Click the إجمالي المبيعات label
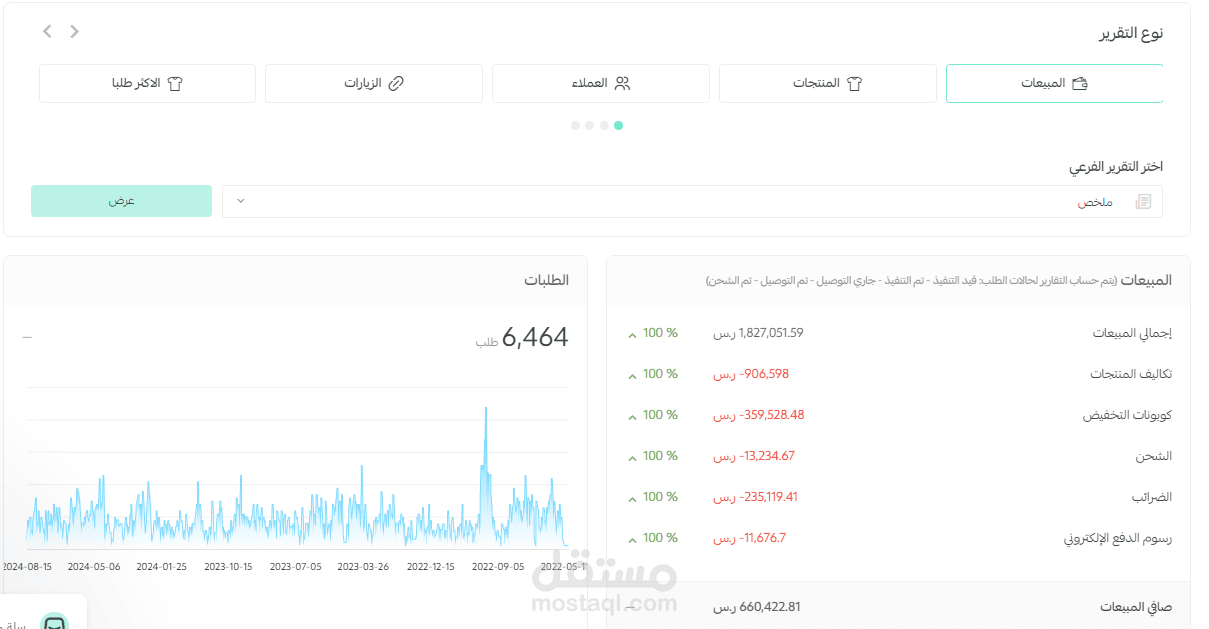Viewport: 1209px width, 629px height. [1131, 334]
